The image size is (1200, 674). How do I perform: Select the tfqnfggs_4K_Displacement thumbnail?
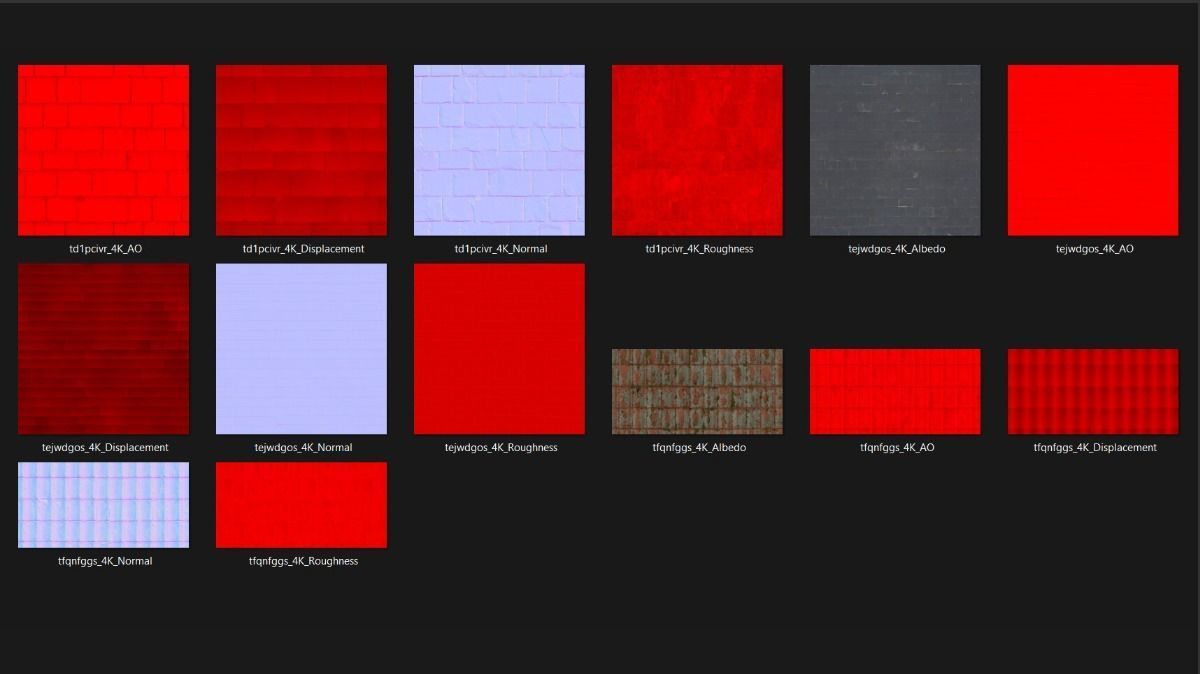click(x=1092, y=391)
